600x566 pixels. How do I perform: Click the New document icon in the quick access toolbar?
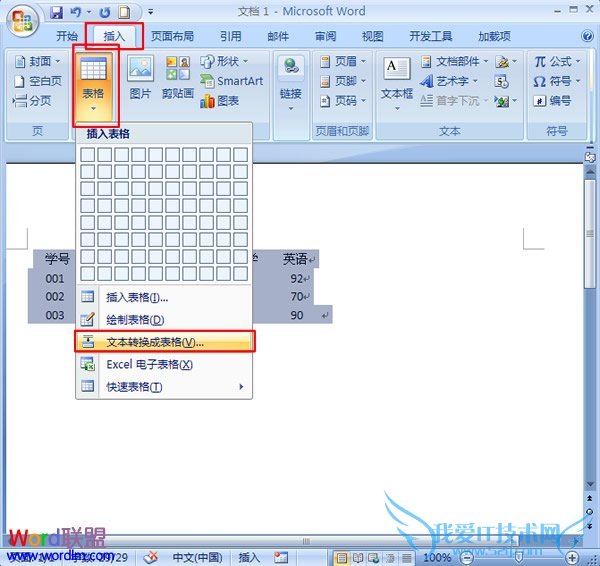coord(124,12)
